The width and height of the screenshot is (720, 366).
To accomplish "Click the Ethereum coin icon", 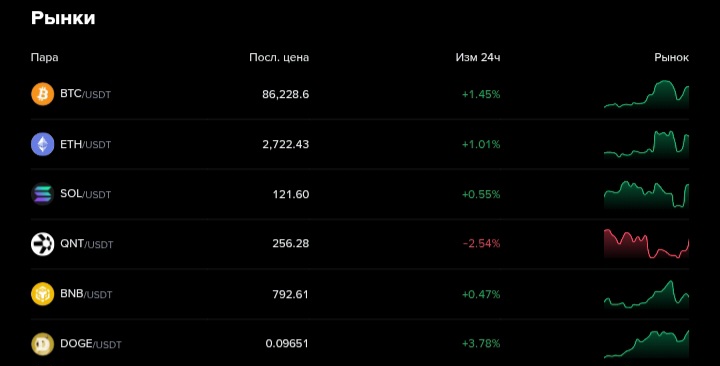I will [x=42, y=144].
